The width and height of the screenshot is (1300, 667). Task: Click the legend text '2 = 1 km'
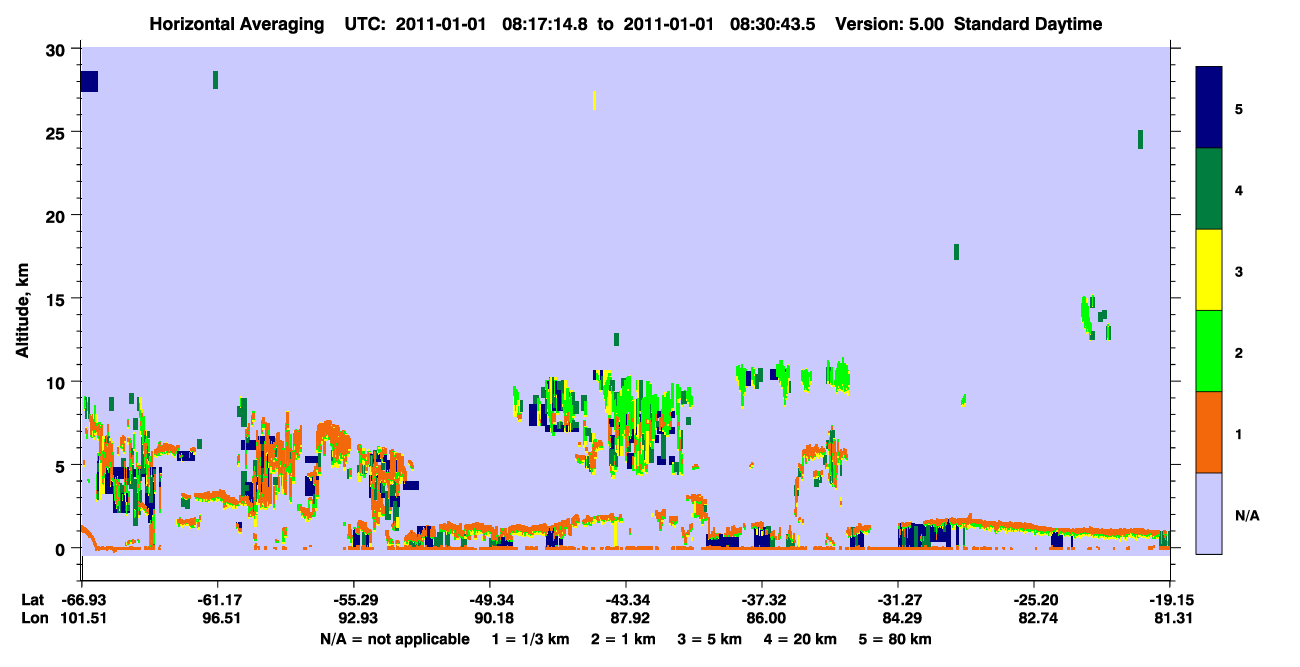point(622,639)
